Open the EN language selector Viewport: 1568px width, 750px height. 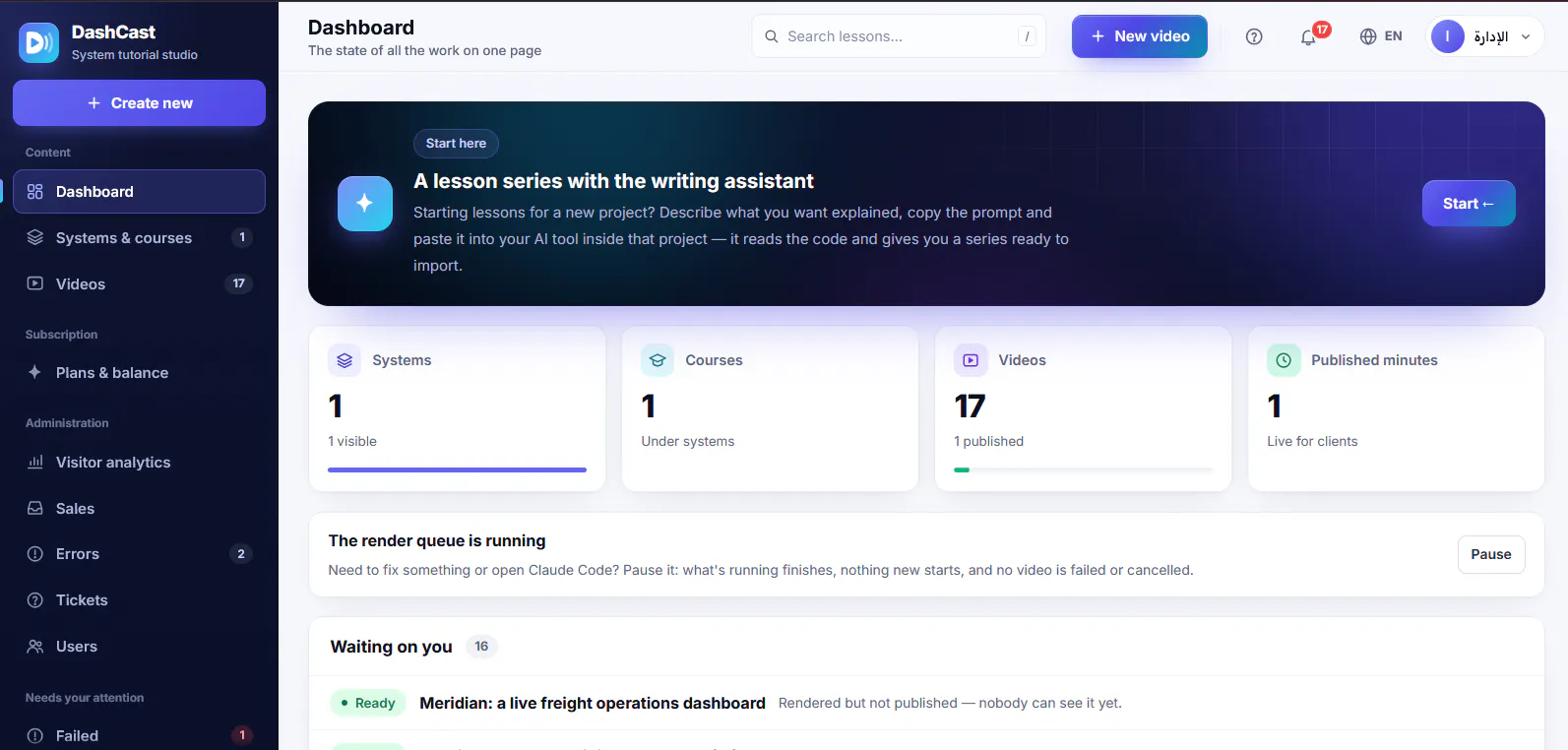click(1381, 36)
